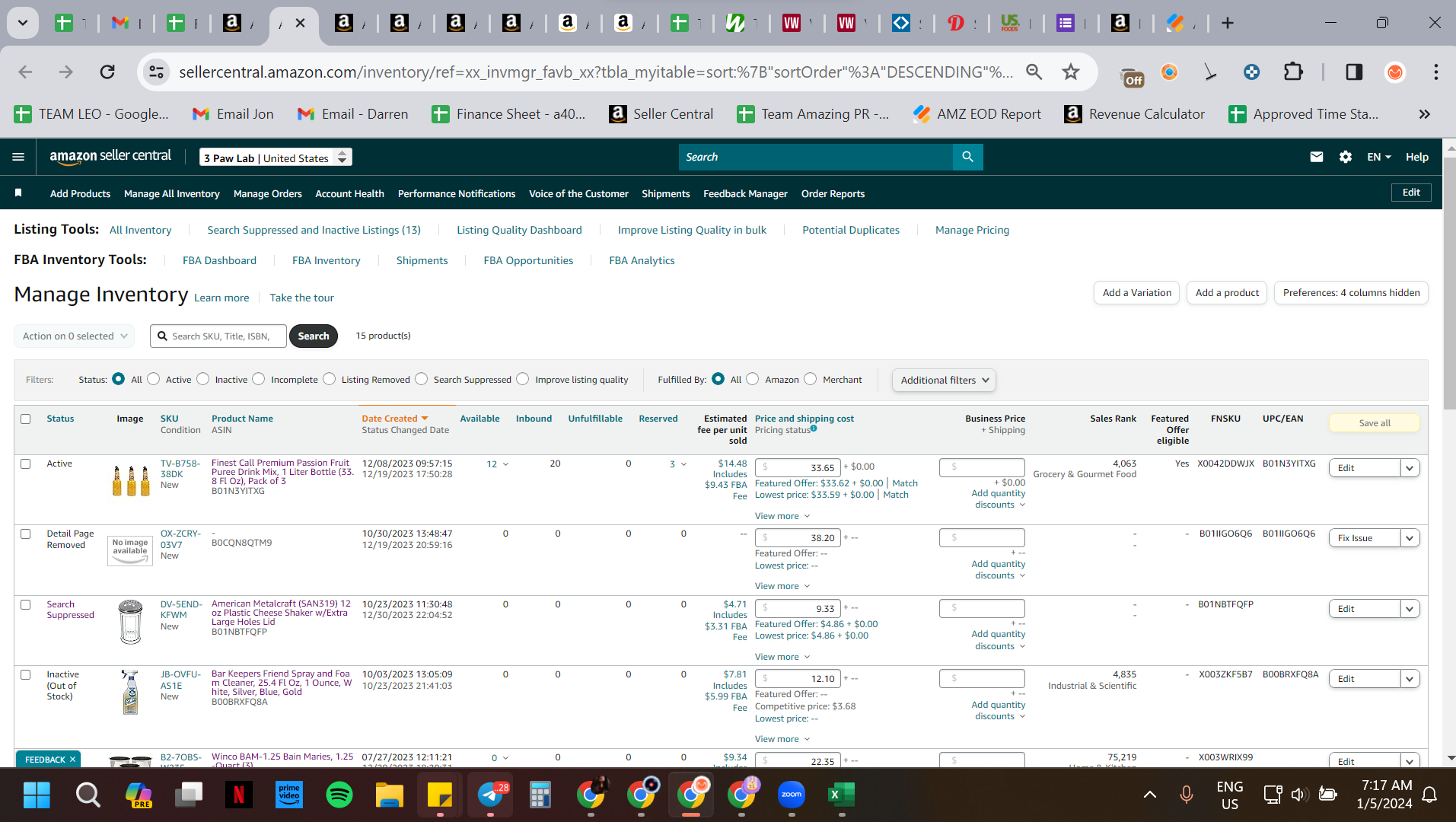Viewport: 1456px width, 822px height.
Task: Open Chrome's three-dot menu
Action: [x=1435, y=72]
